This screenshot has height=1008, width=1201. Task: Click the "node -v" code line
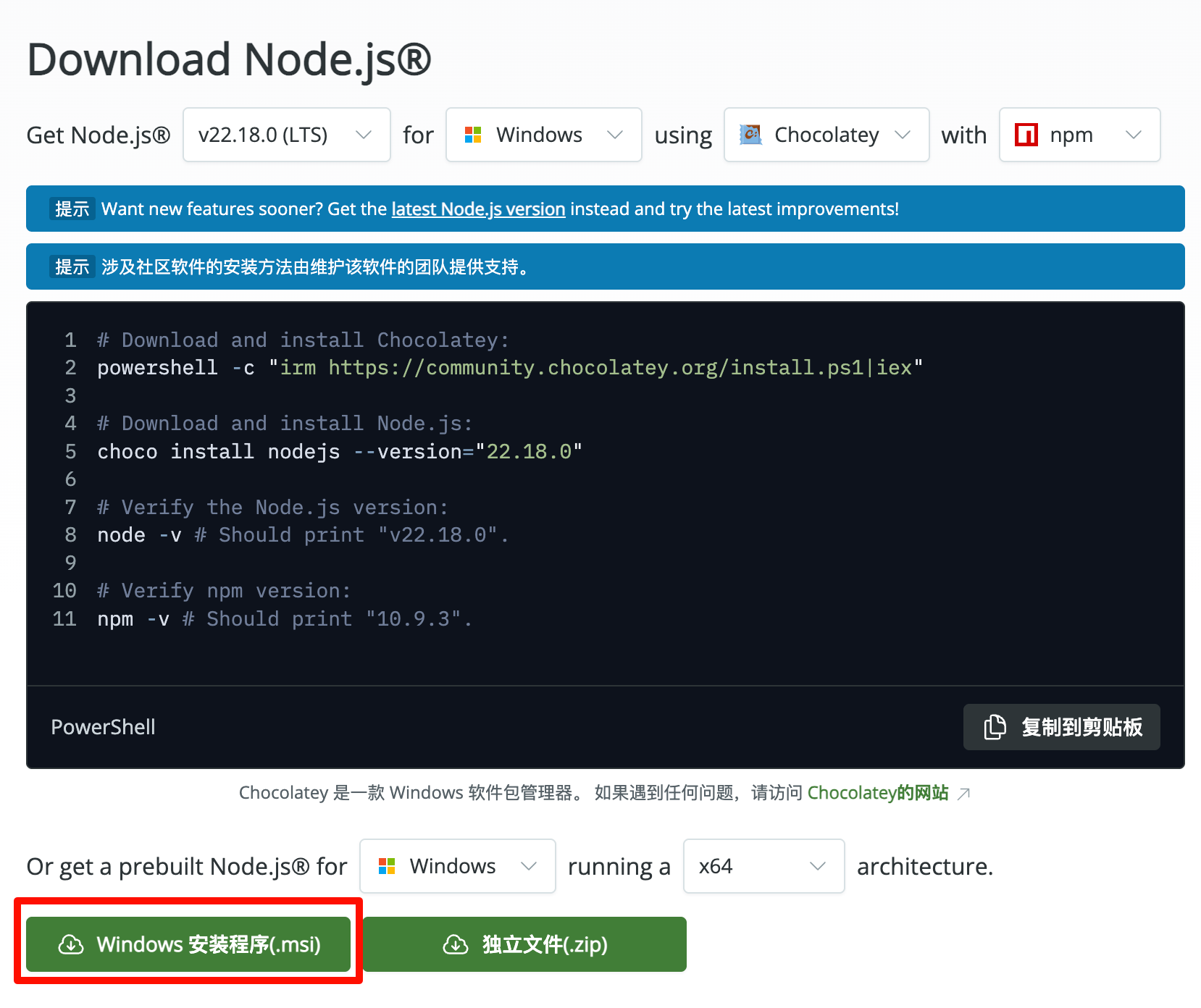coord(303,535)
